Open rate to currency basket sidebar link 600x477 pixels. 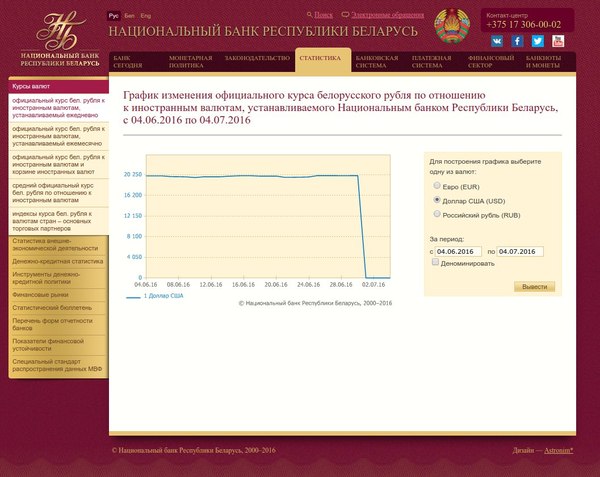[x=59, y=164]
